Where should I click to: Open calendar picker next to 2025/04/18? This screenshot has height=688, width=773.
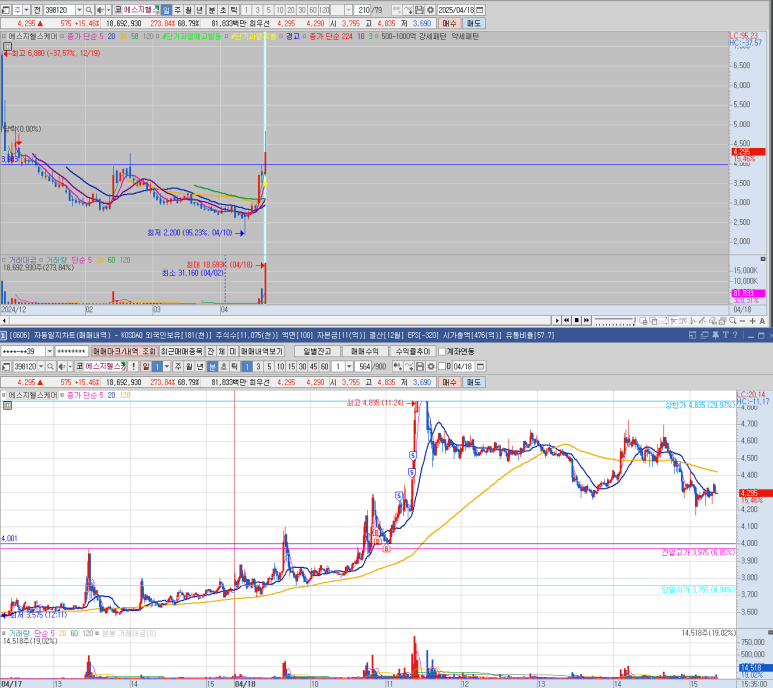pos(480,10)
